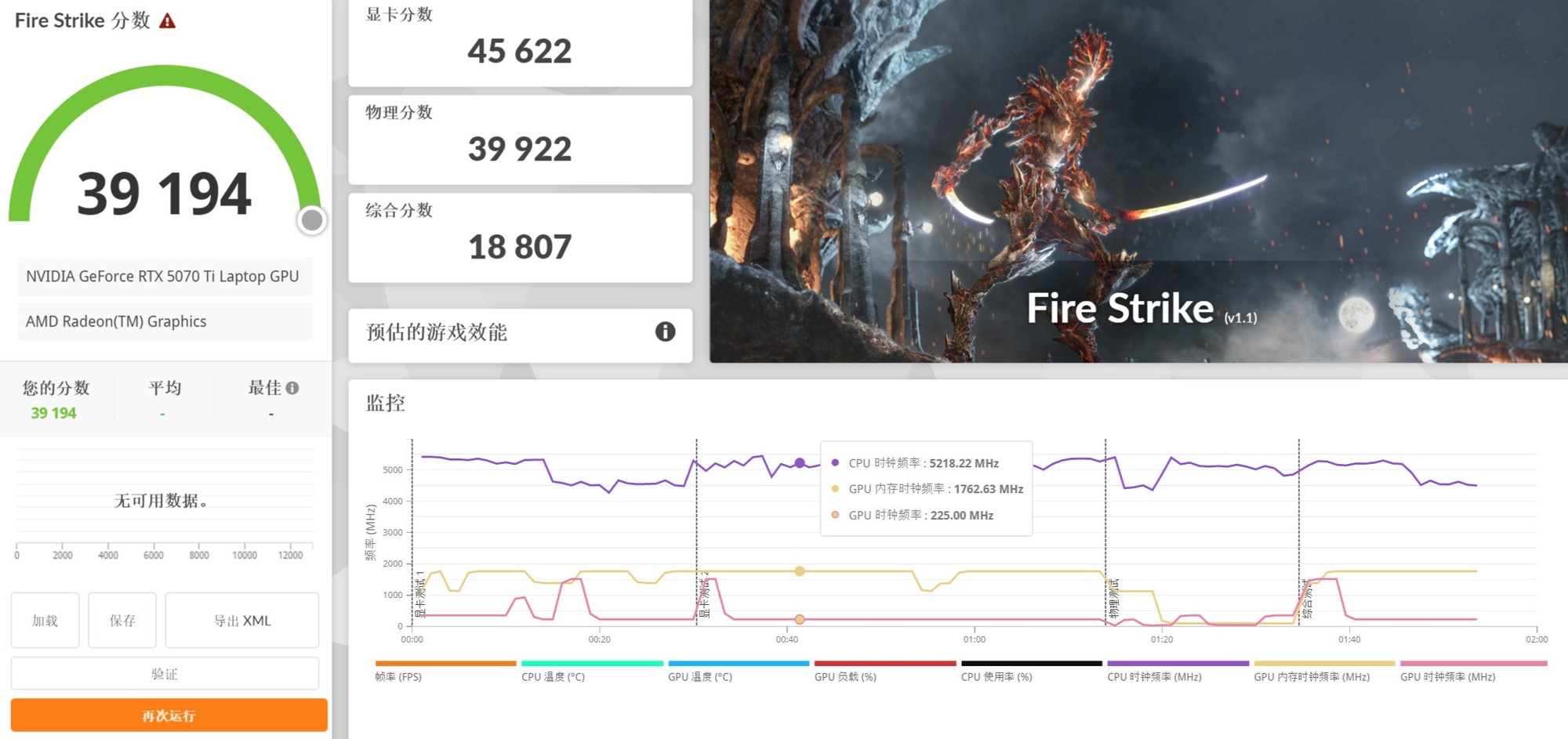The width and height of the screenshot is (1568, 739).
Task: Click the 显卡测试 2 dashed section marker
Action: point(696,533)
